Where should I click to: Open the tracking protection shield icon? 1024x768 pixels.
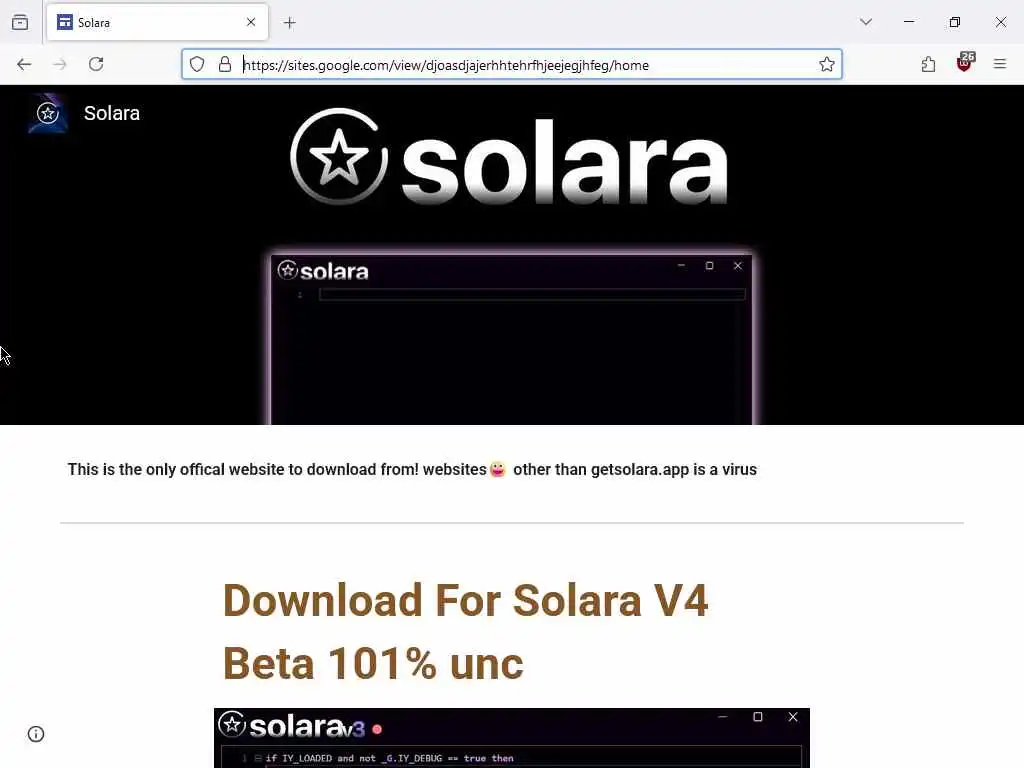(197, 64)
